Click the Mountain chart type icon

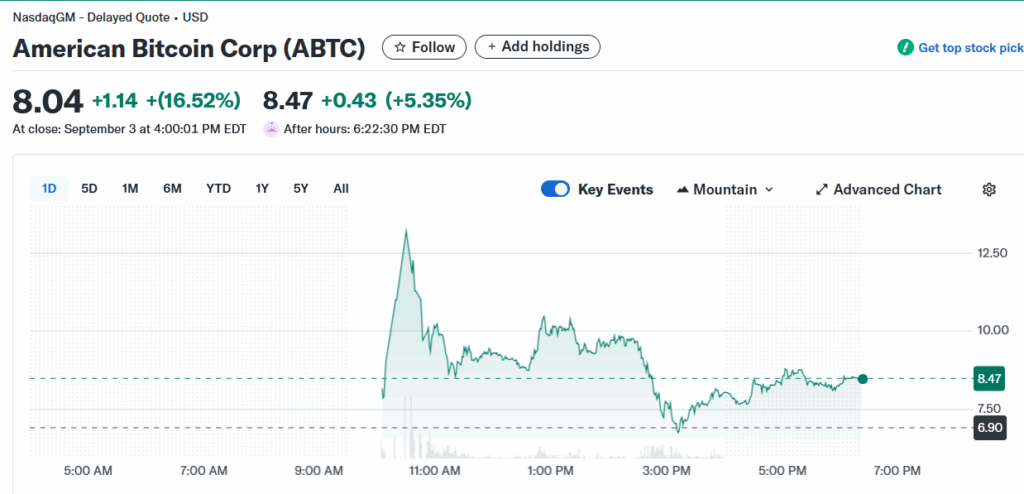[683, 189]
